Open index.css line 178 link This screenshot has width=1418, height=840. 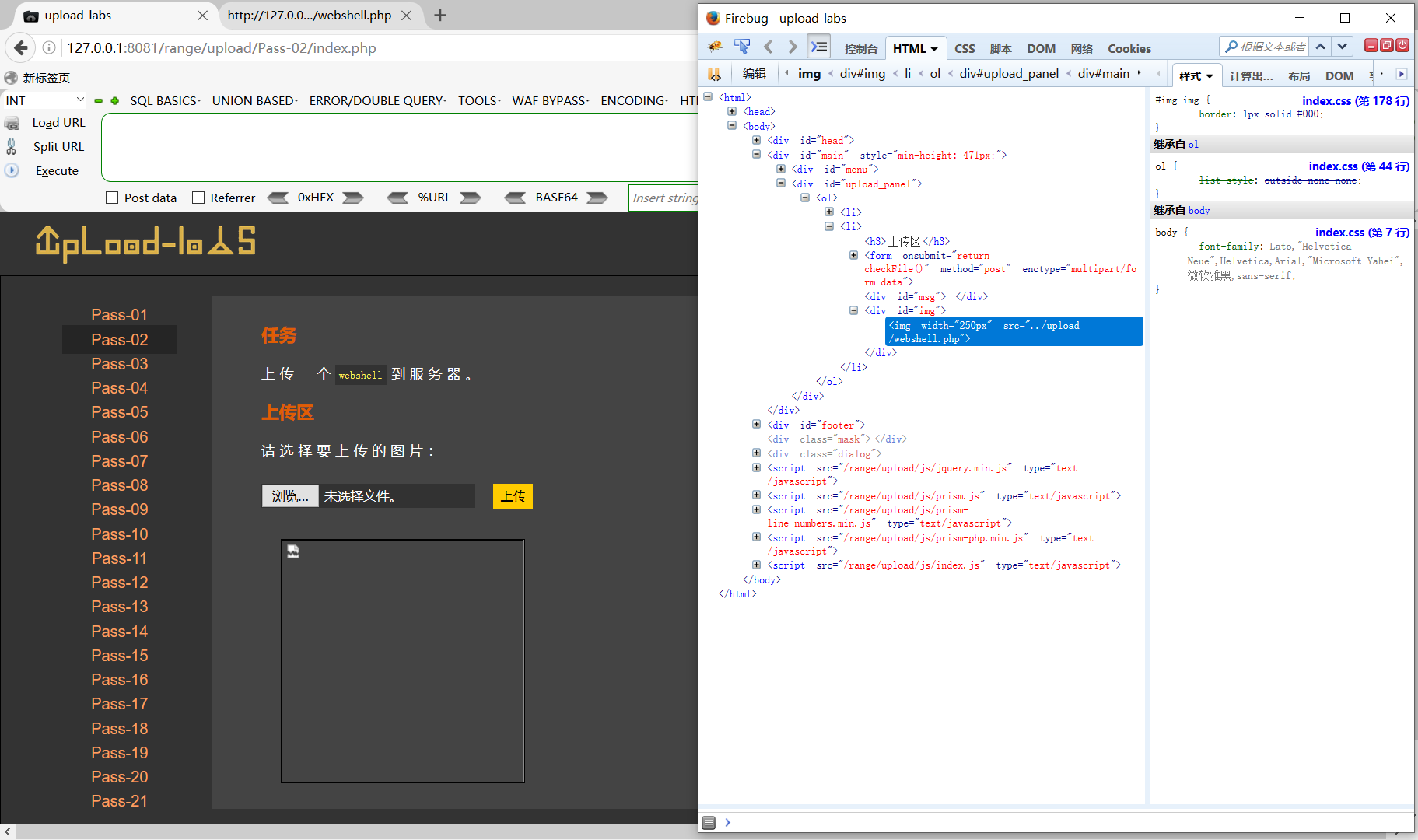tap(1356, 101)
